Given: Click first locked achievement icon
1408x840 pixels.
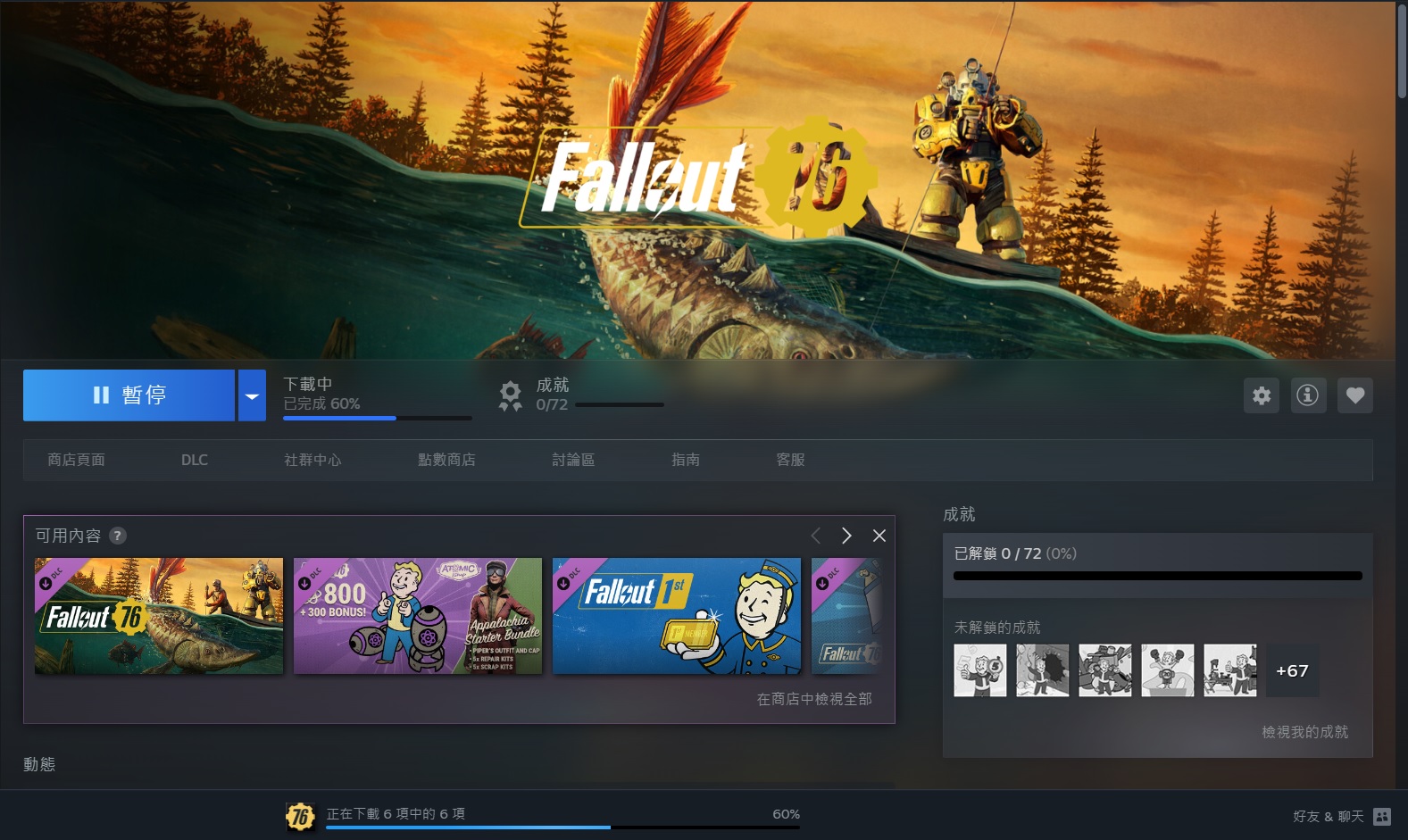Looking at the screenshot, I should coord(980,670).
